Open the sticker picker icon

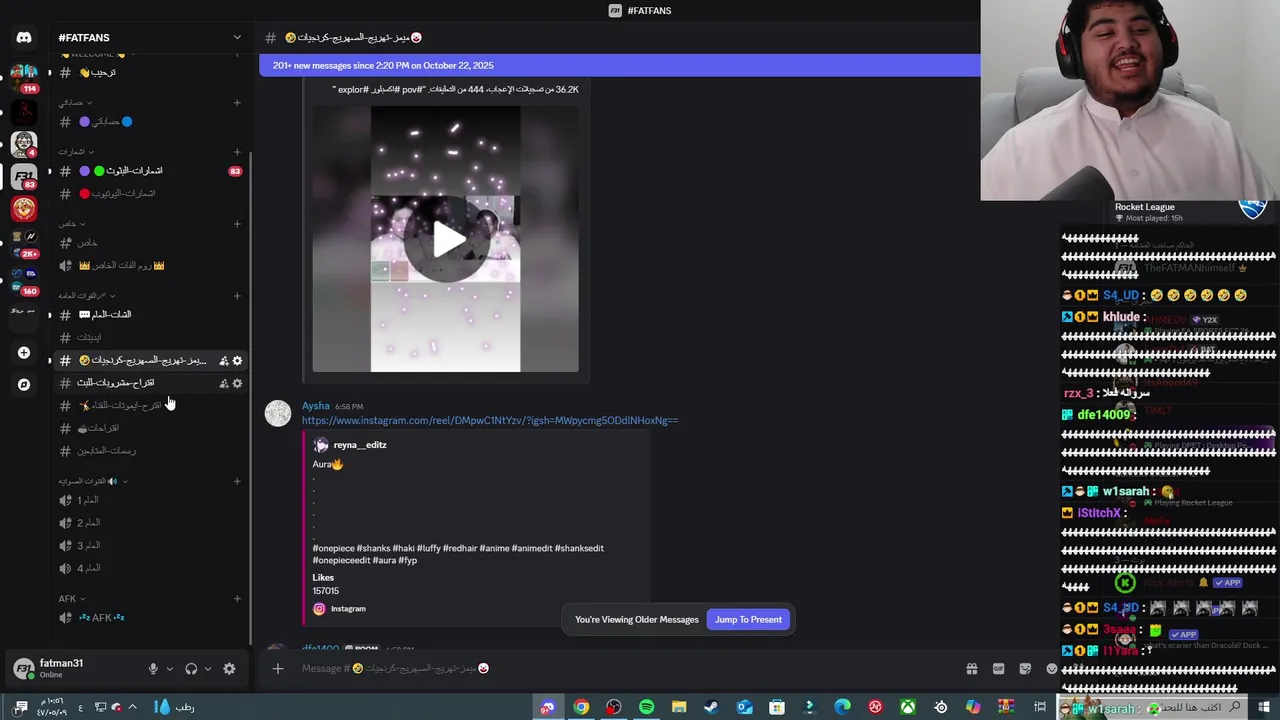coord(1025,668)
